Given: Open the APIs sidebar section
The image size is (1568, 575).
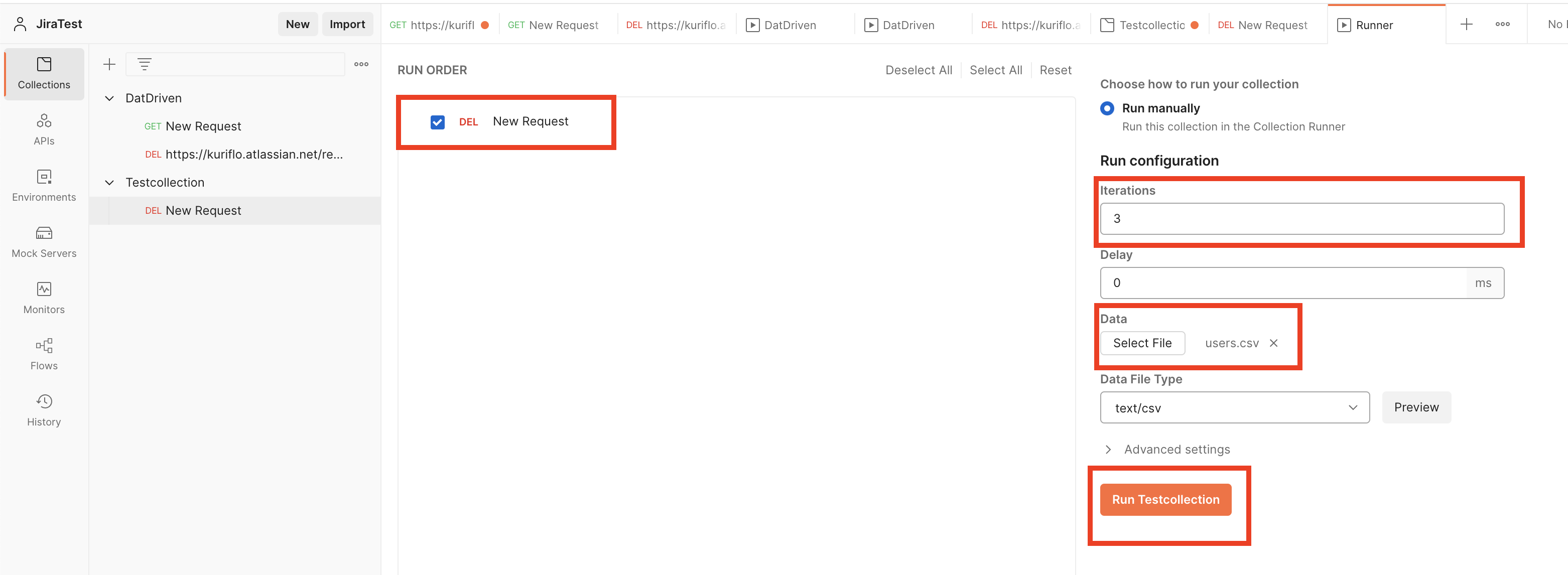Looking at the screenshot, I should [44, 129].
